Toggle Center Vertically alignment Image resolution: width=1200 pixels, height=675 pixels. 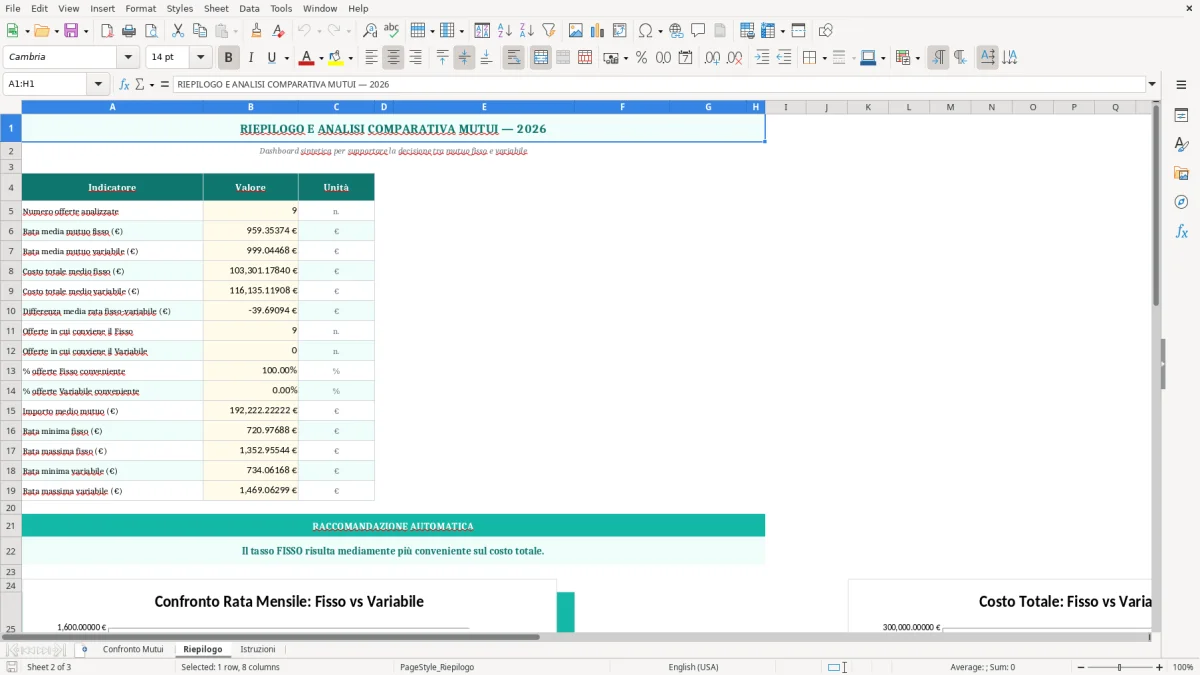coord(464,58)
